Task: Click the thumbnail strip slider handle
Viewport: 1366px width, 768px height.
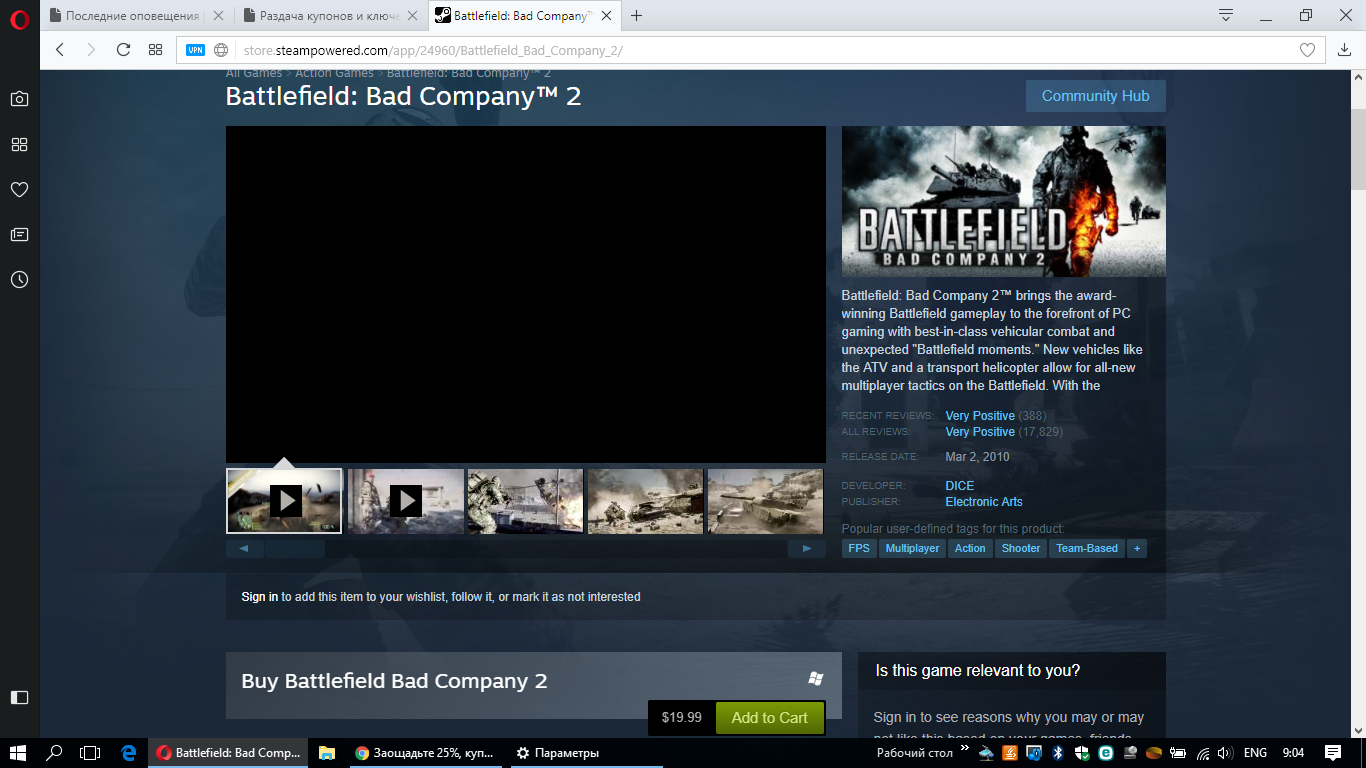Action: (295, 549)
